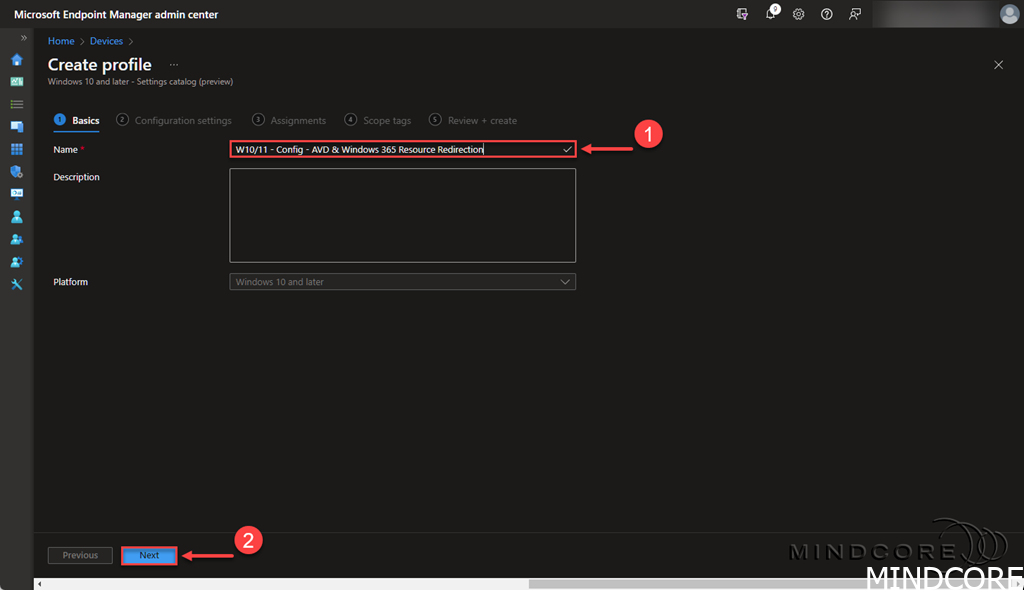Go to Devices breadcrumb link

(x=106, y=41)
